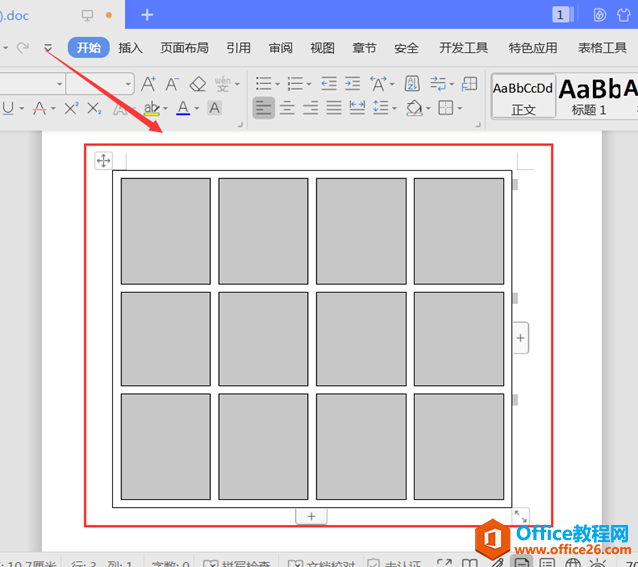Click the align left icon
The image size is (638, 567).
[x=263, y=108]
